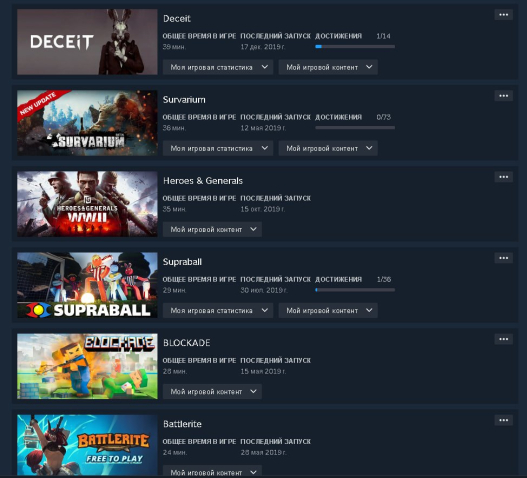The image size is (527, 478).
Task: Click the Survarium game banner image
Action: (87, 123)
